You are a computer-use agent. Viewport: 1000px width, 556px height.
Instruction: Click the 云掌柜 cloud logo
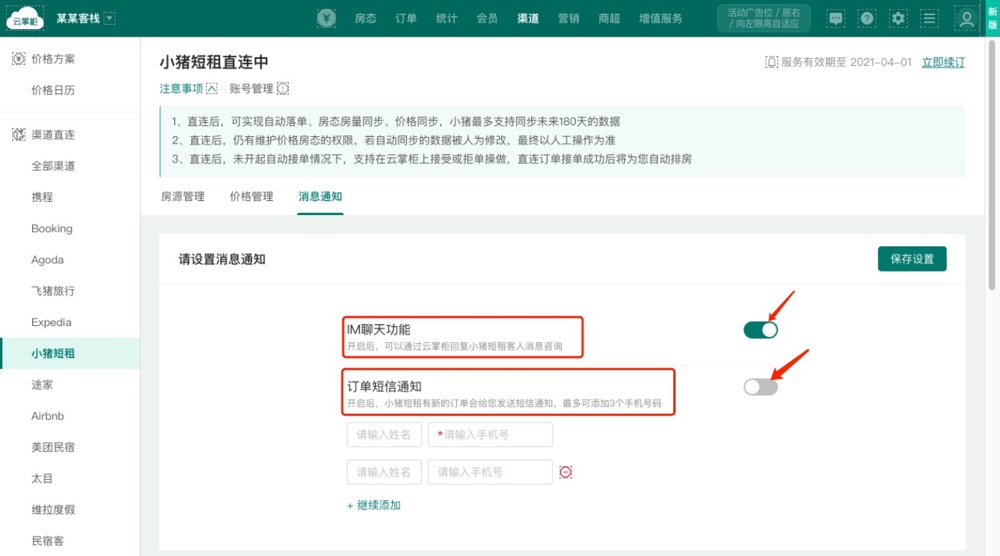[x=23, y=18]
